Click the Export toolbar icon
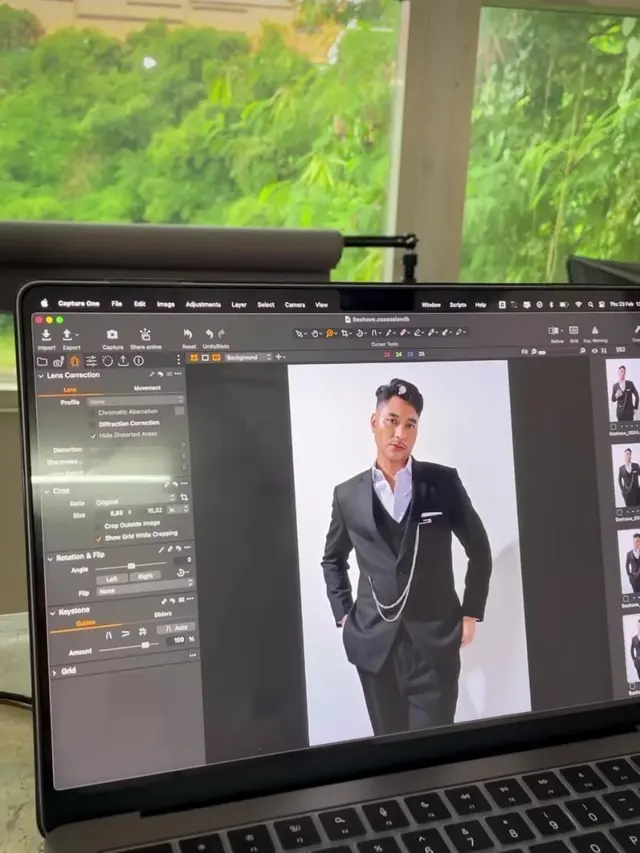Image resolution: width=640 pixels, height=853 pixels. (68, 335)
